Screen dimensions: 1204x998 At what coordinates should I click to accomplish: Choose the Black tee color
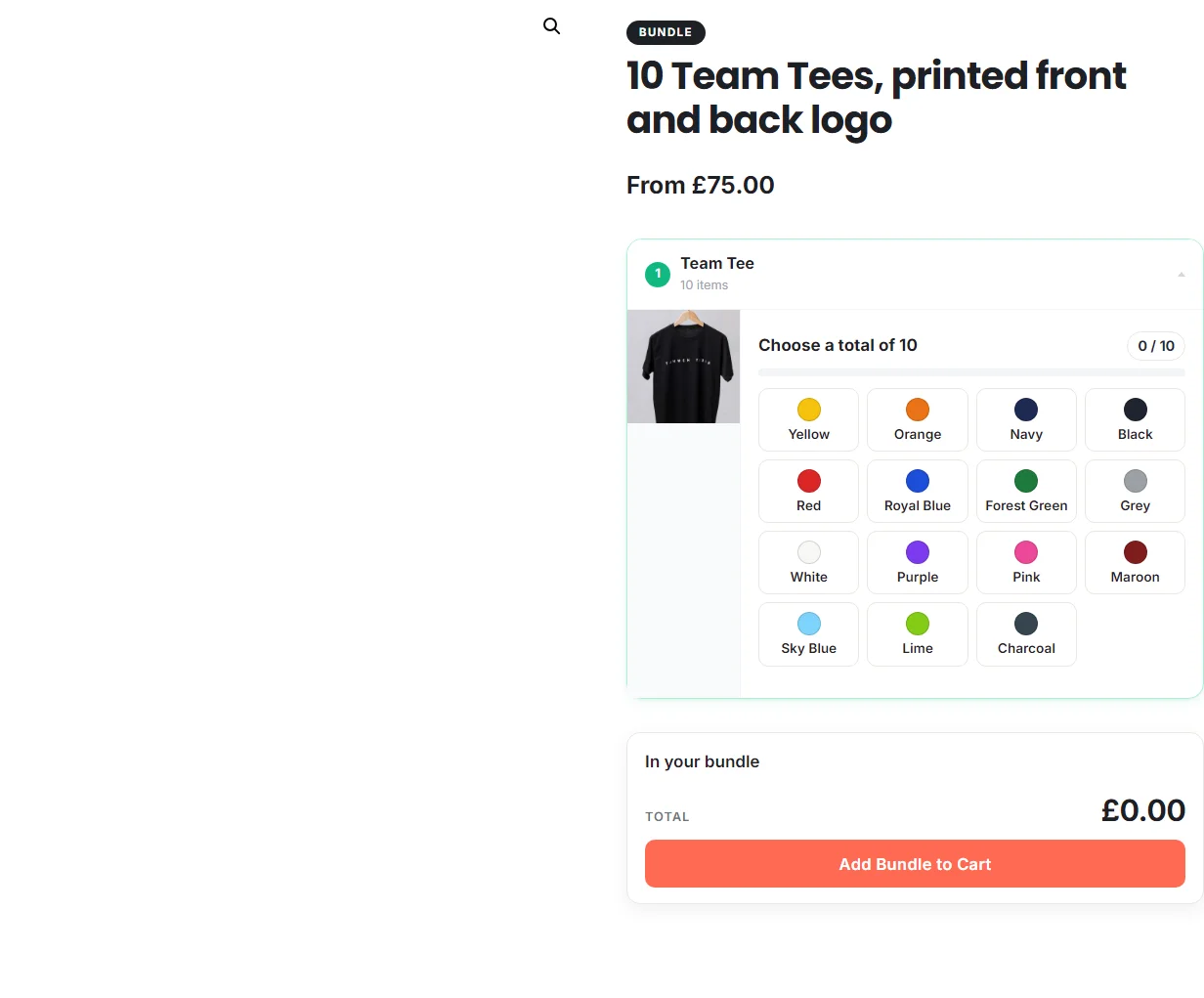1135,420
